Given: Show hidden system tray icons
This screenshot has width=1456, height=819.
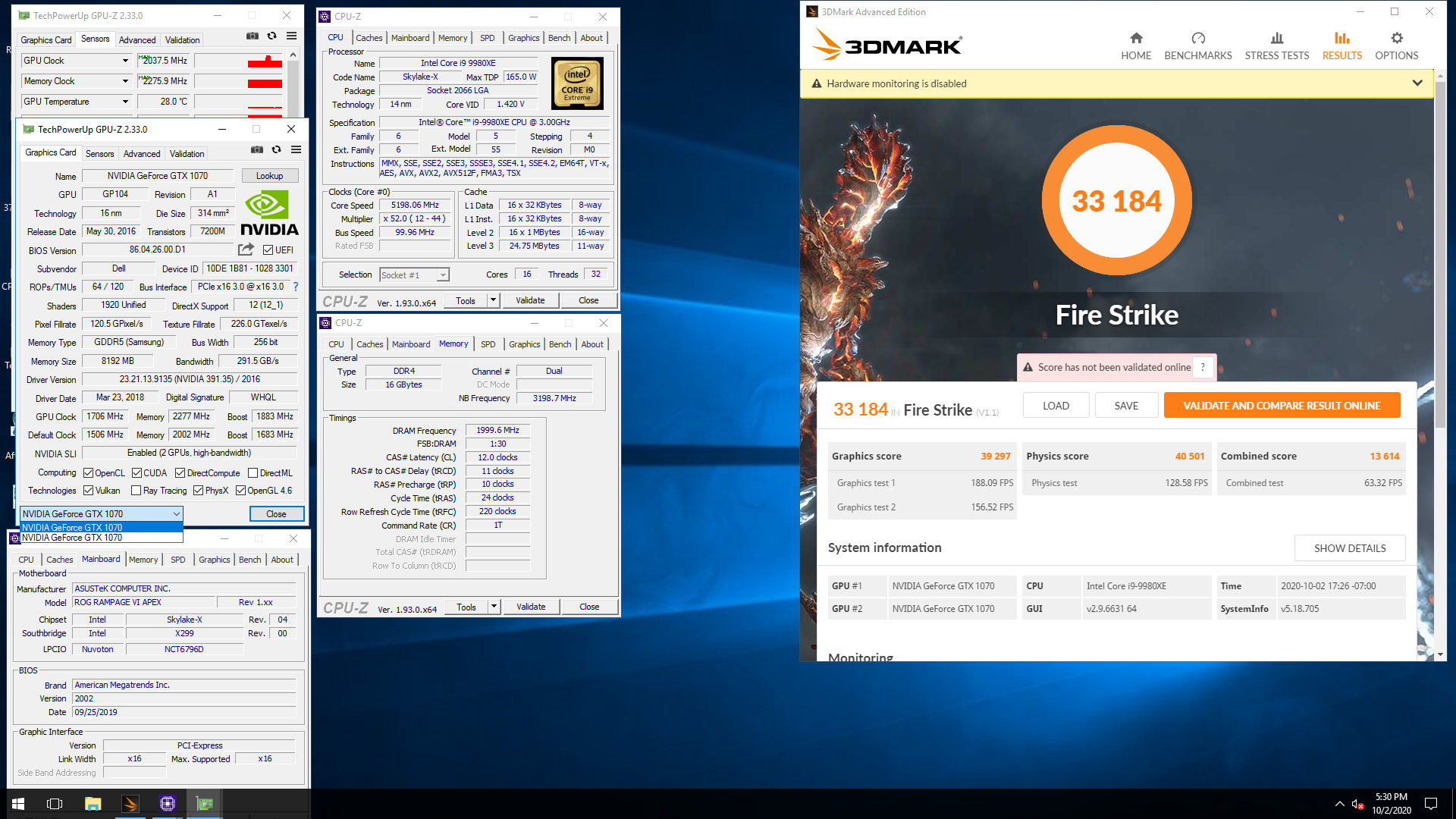Looking at the screenshot, I should 1339,804.
